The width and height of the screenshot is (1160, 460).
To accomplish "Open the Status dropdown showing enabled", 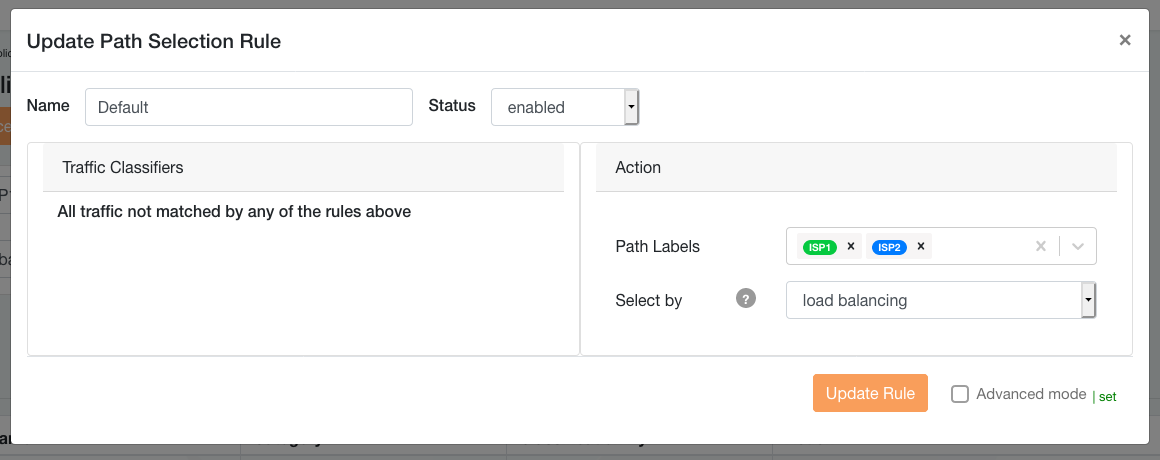I will tap(564, 107).
